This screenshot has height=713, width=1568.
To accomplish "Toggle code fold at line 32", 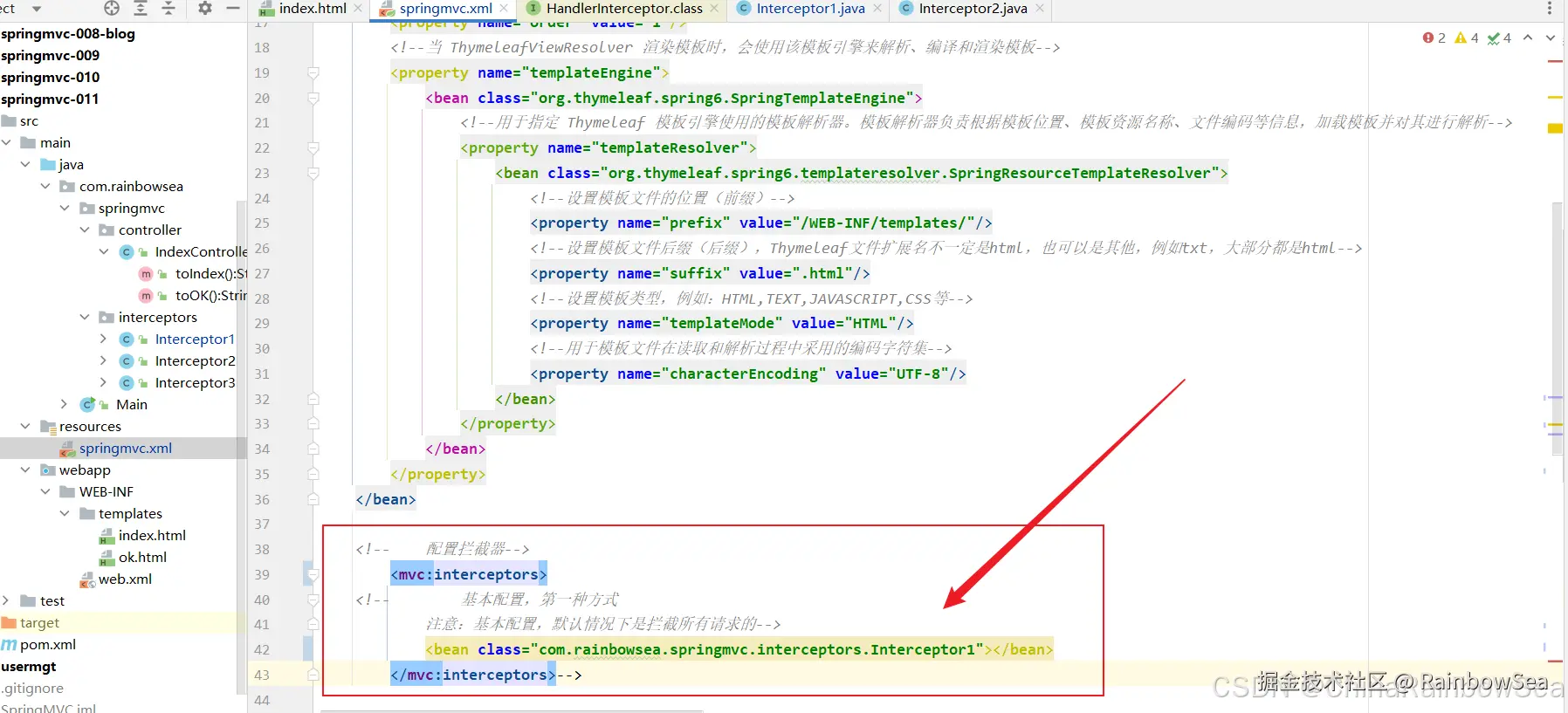I will pyautogui.click(x=313, y=399).
